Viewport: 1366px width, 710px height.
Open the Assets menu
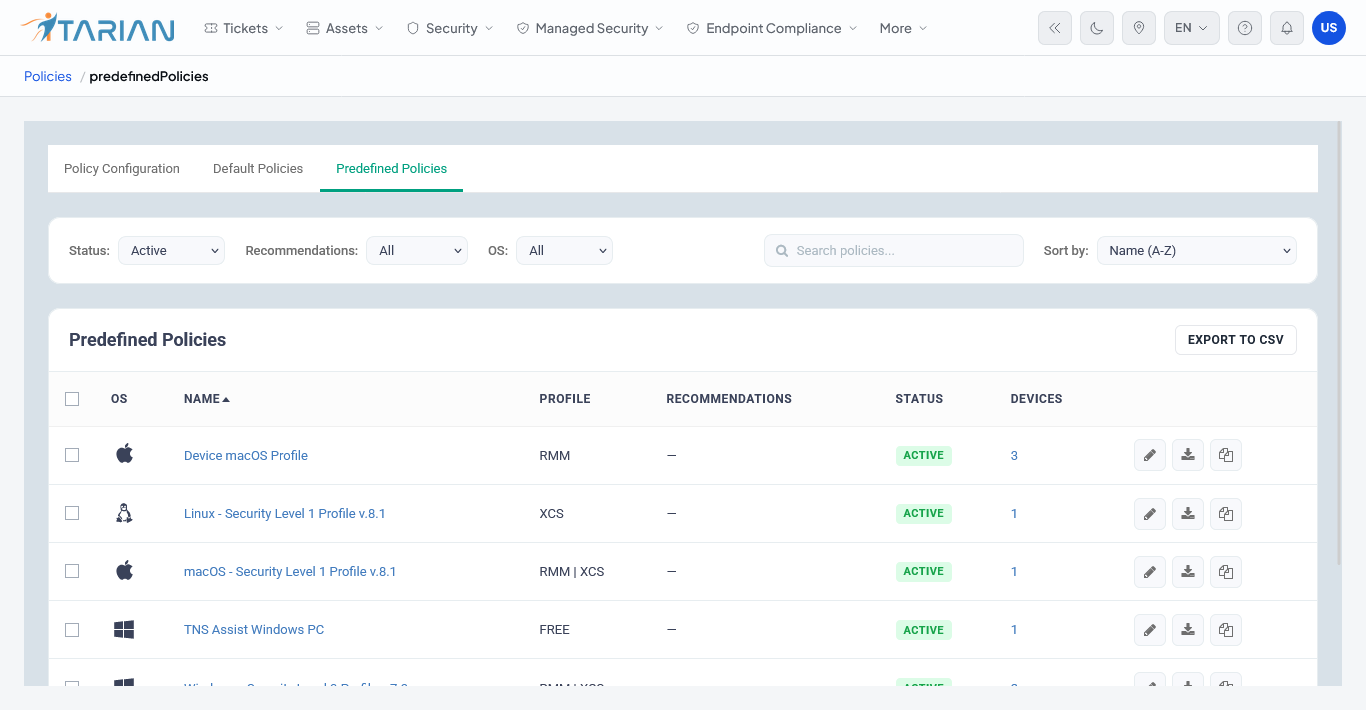point(345,28)
